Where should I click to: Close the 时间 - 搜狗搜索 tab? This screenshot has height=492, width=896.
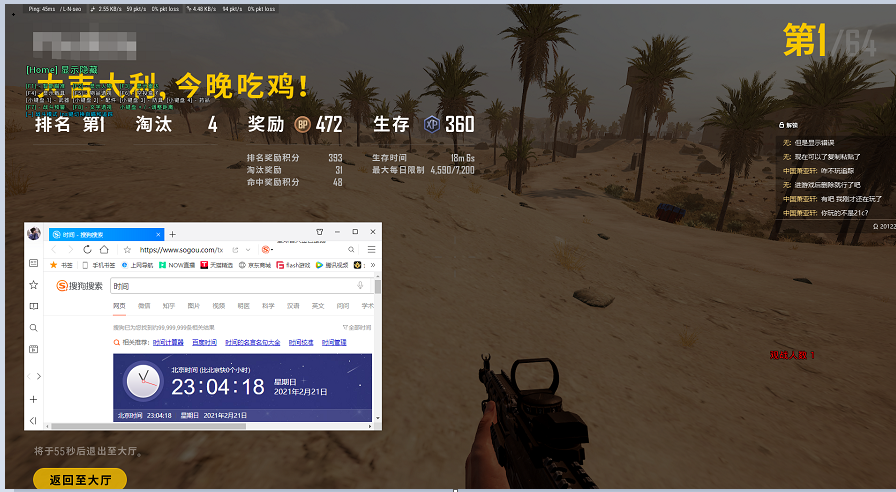coord(158,234)
